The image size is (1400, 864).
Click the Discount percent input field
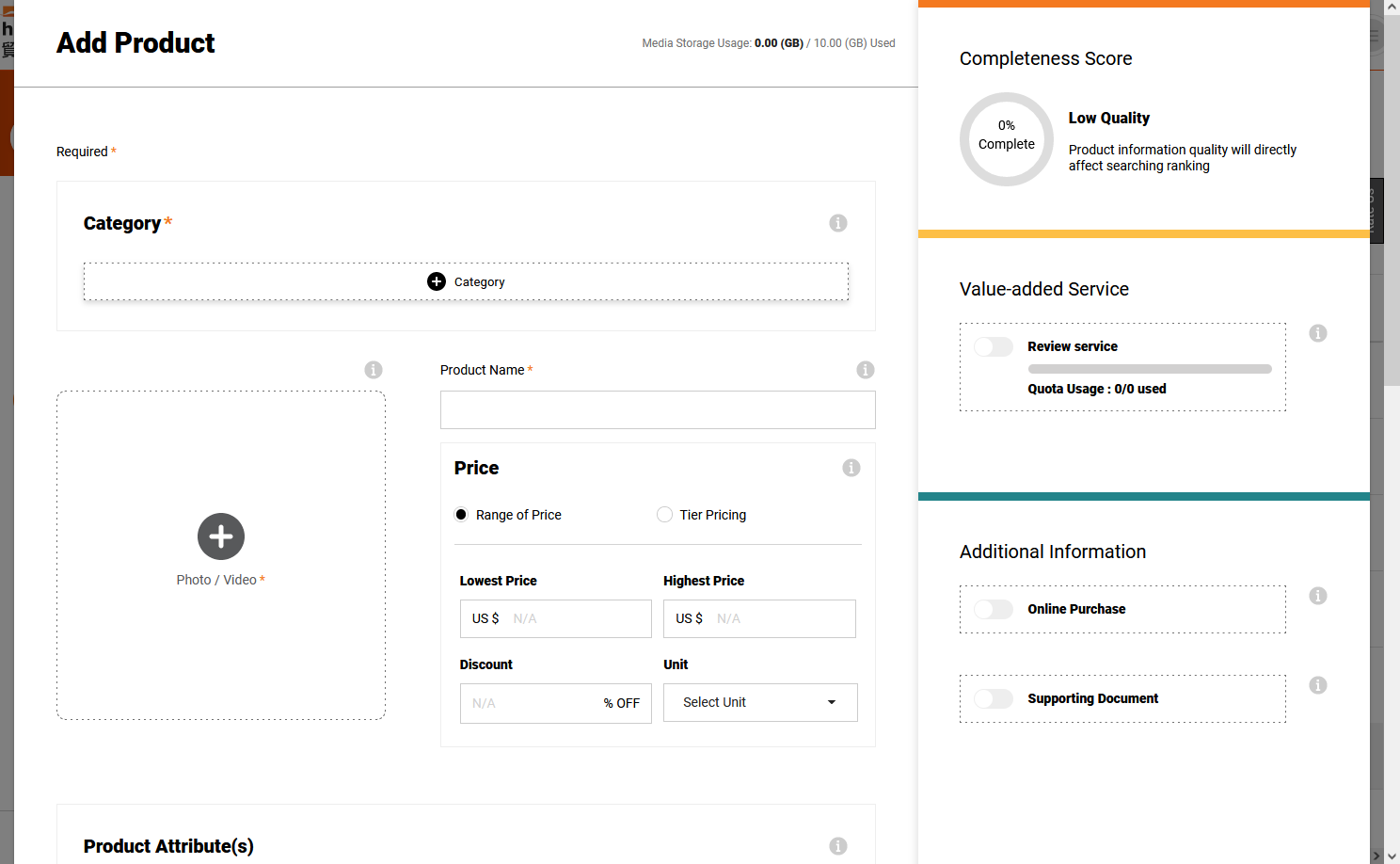(532, 704)
